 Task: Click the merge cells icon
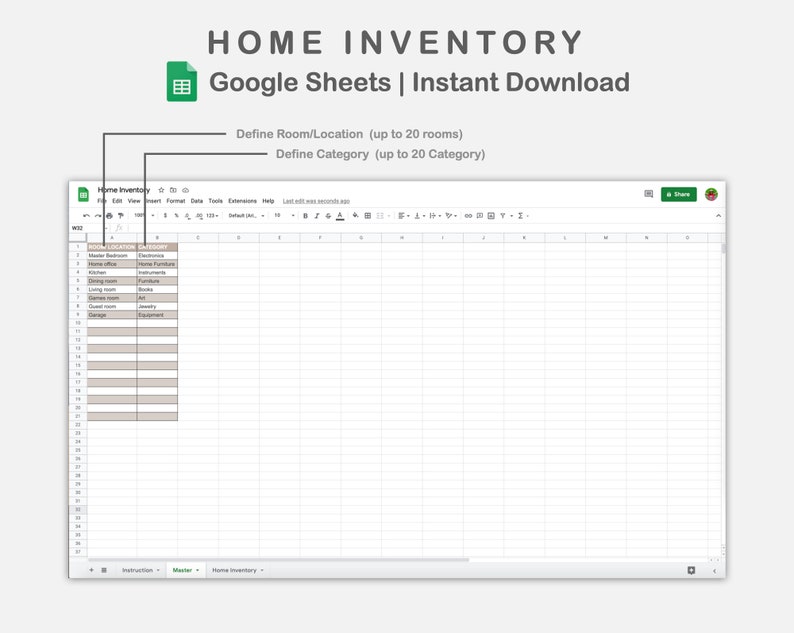(x=380, y=216)
